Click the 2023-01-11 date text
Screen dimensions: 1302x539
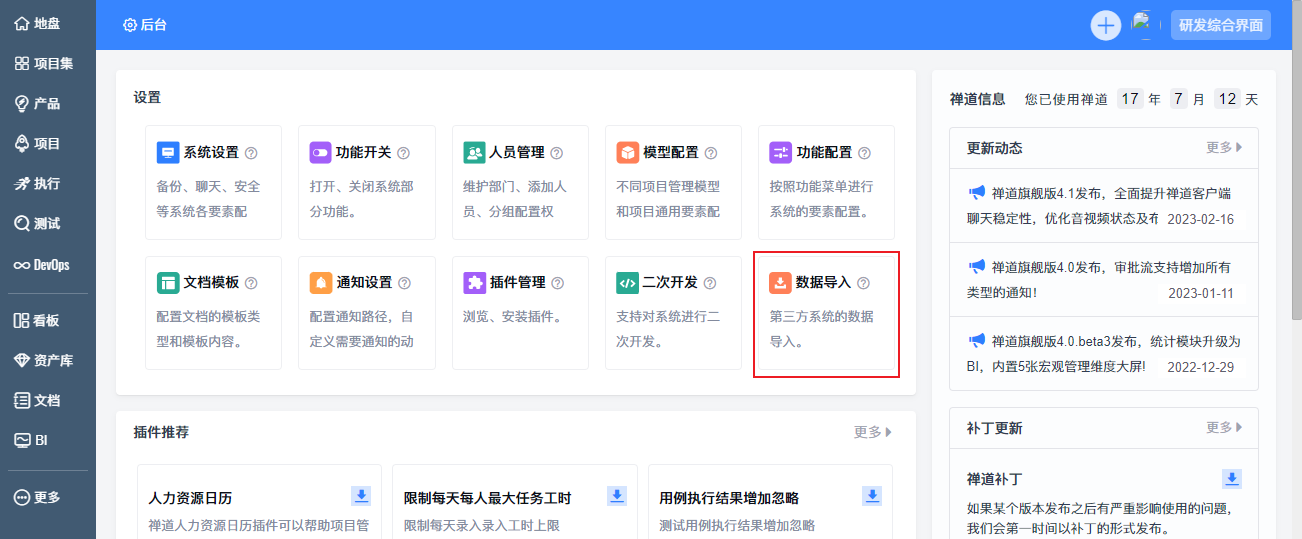[x=1200, y=293]
